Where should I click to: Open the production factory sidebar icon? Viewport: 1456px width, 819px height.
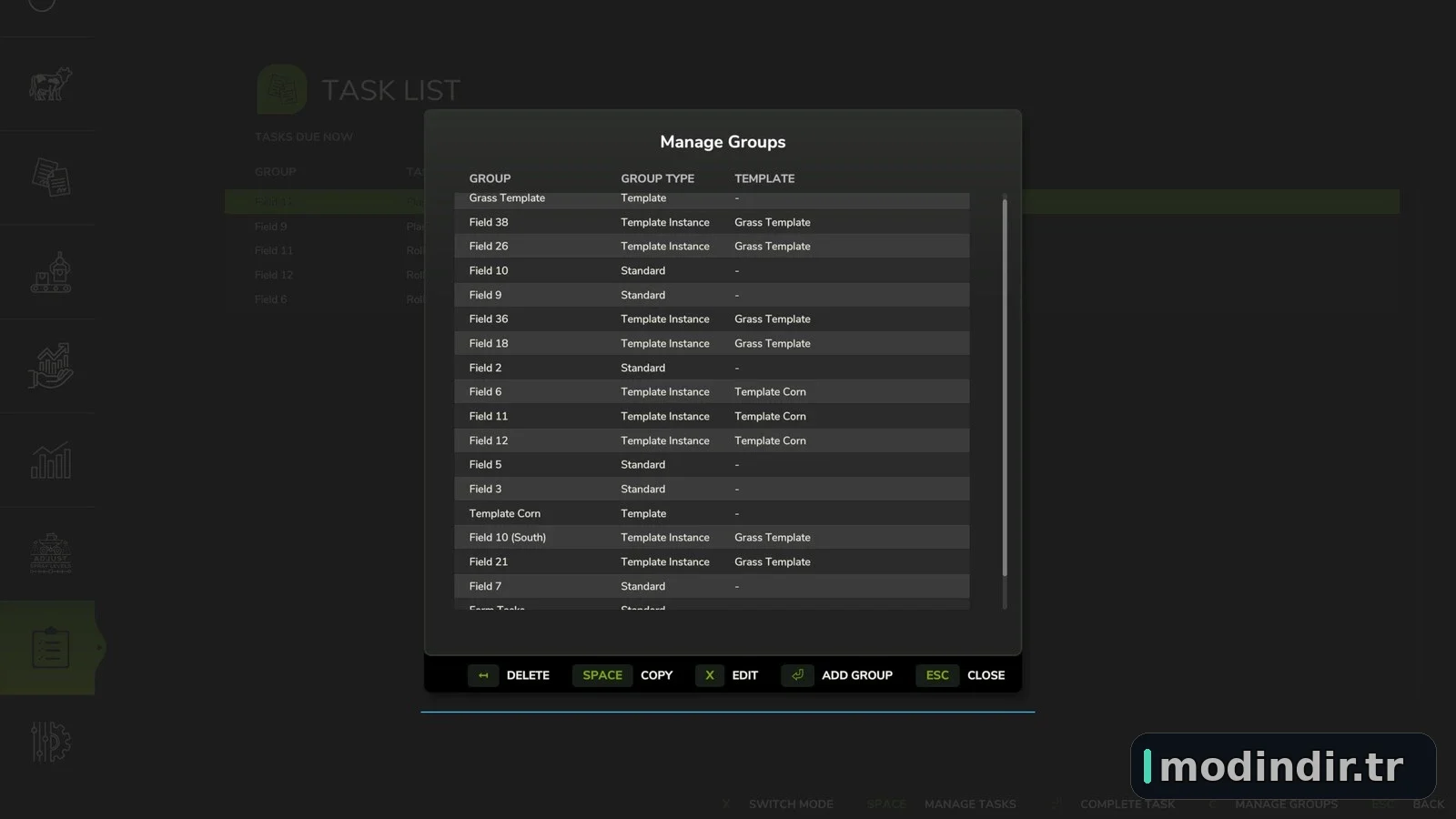coord(50,272)
